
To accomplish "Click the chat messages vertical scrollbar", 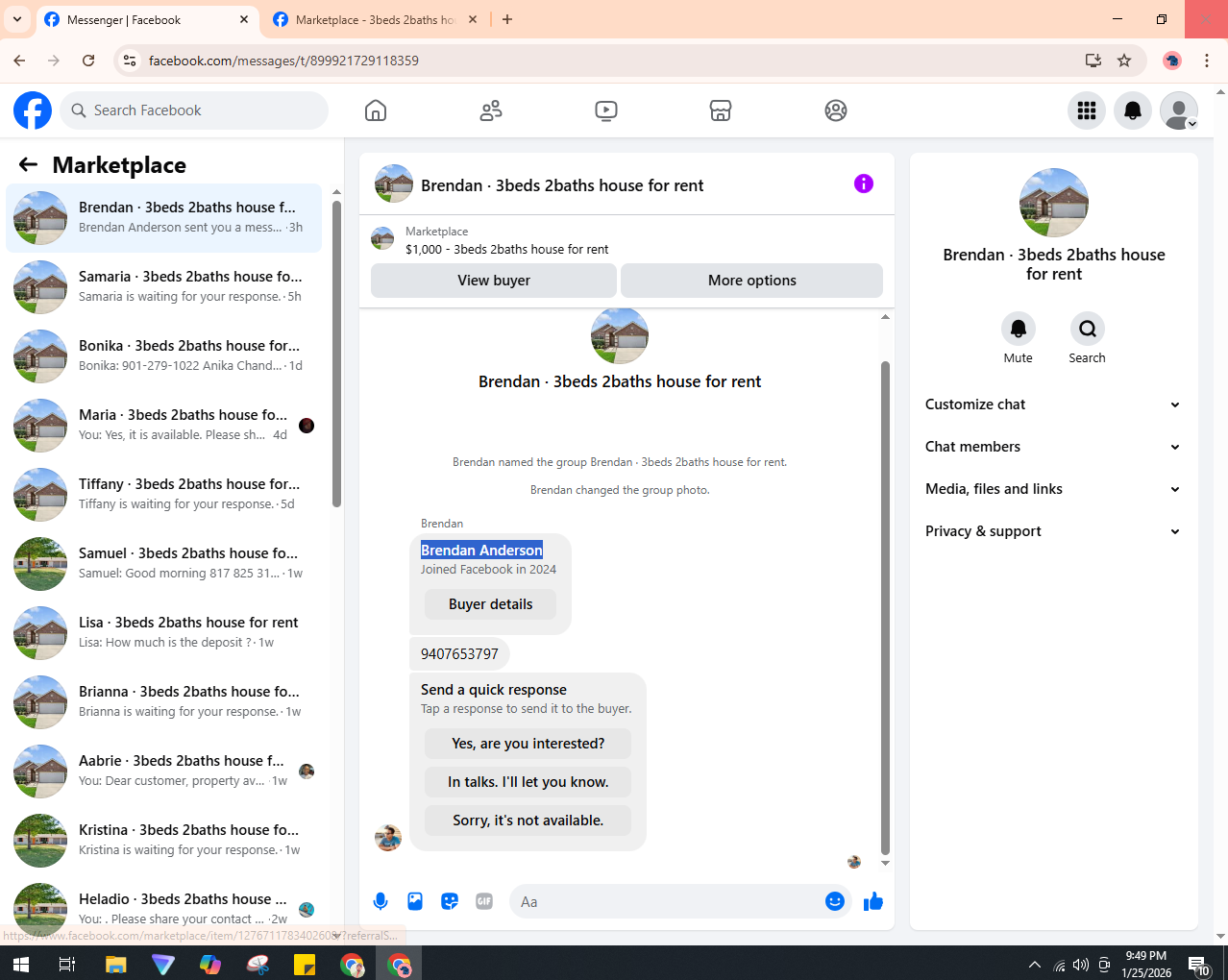I will pos(885,607).
